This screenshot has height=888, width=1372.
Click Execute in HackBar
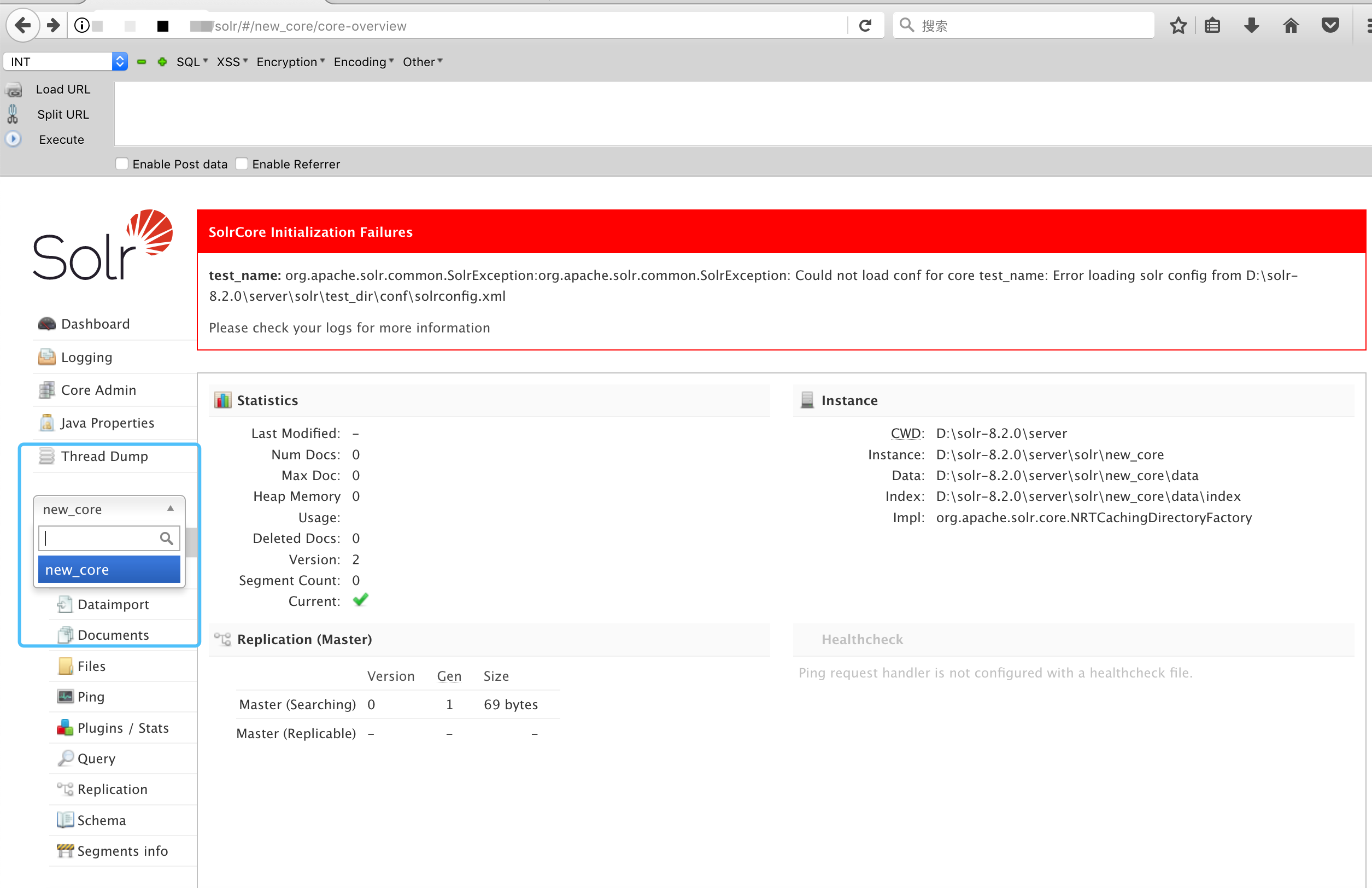62,139
